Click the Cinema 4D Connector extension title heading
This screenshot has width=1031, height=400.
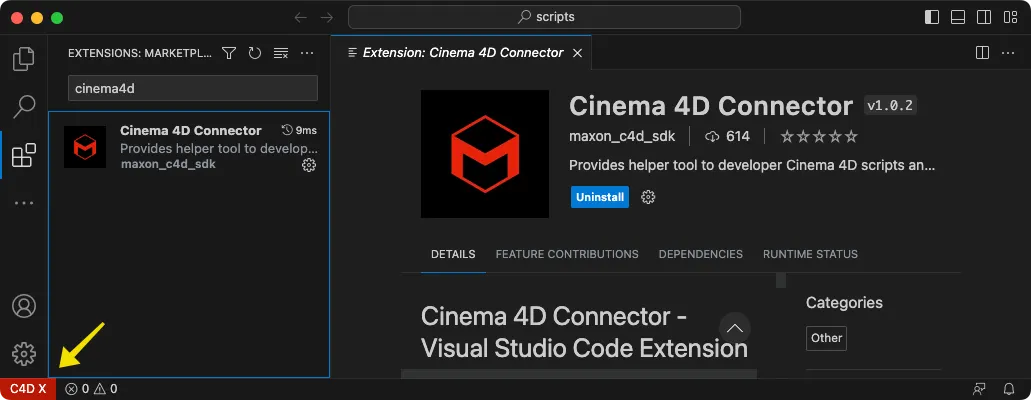click(x=711, y=106)
